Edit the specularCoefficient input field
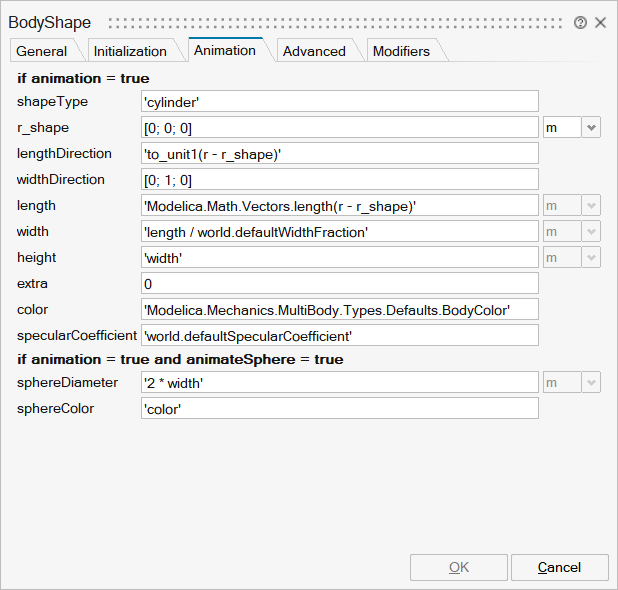The width and height of the screenshot is (618, 590). (340, 335)
